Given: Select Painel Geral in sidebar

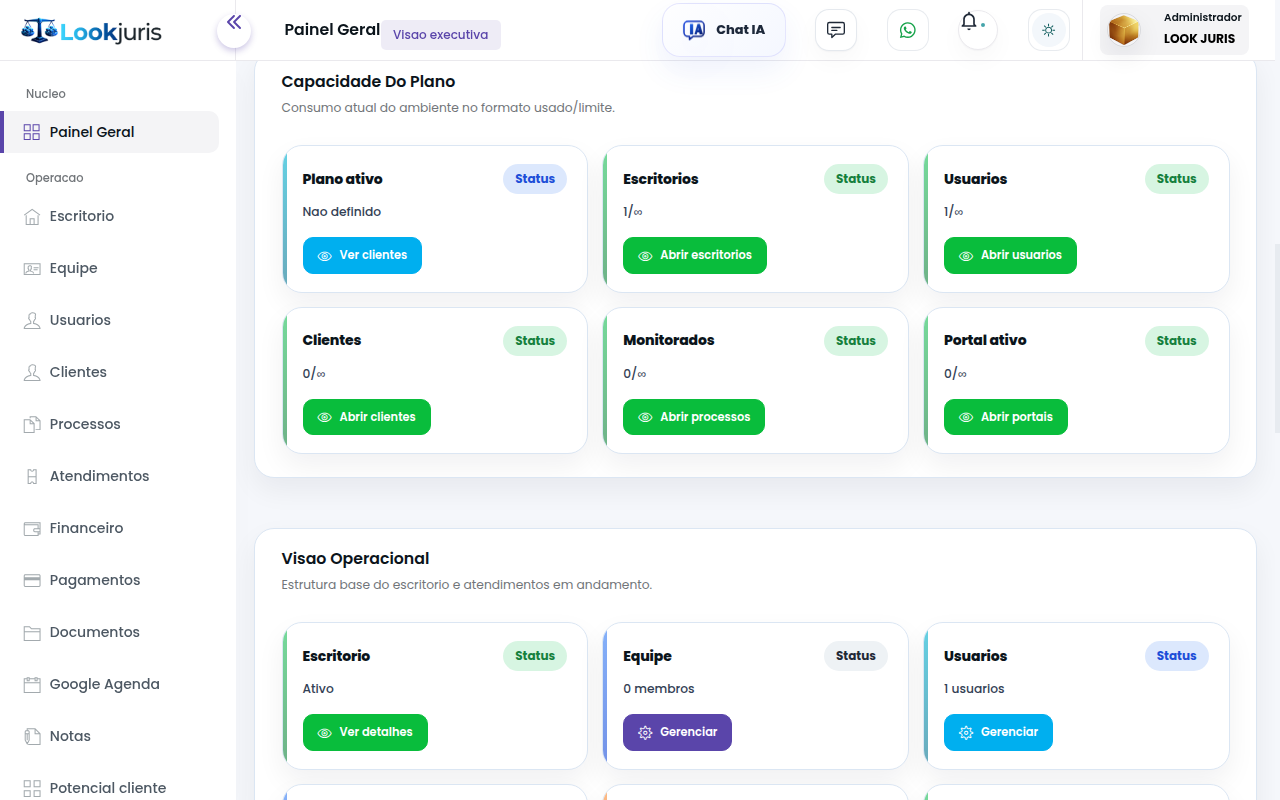Looking at the screenshot, I should coord(92,132).
